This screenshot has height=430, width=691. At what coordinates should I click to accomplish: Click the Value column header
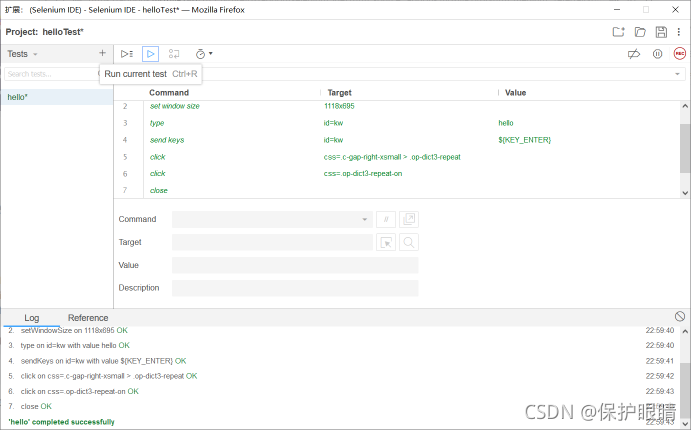point(515,93)
